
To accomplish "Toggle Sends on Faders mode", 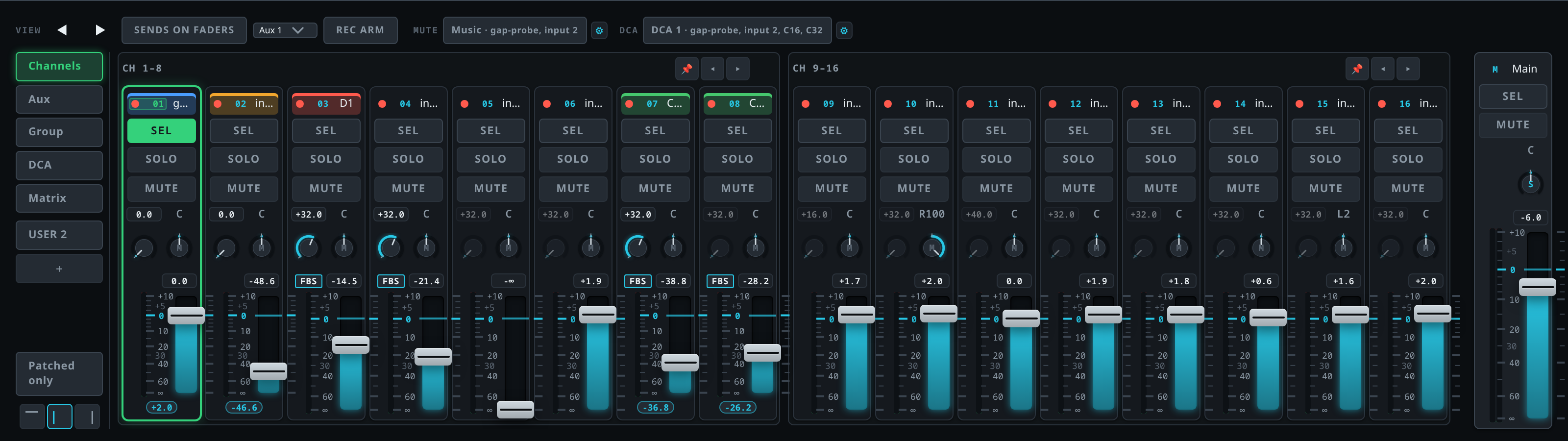I will click(184, 30).
